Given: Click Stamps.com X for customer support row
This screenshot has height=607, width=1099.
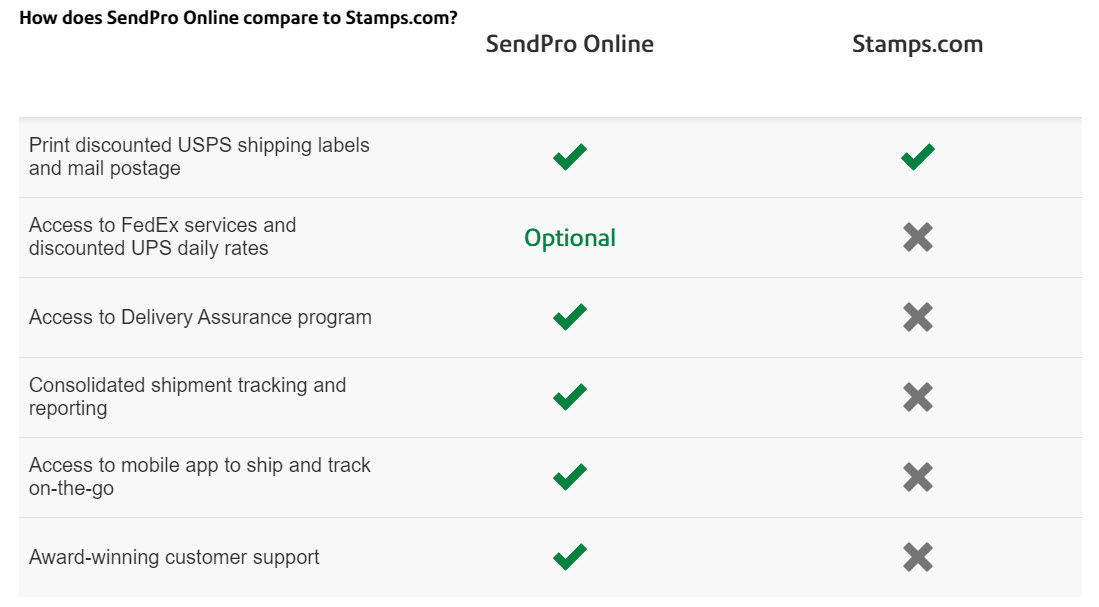Looking at the screenshot, I should pyautogui.click(x=917, y=557).
